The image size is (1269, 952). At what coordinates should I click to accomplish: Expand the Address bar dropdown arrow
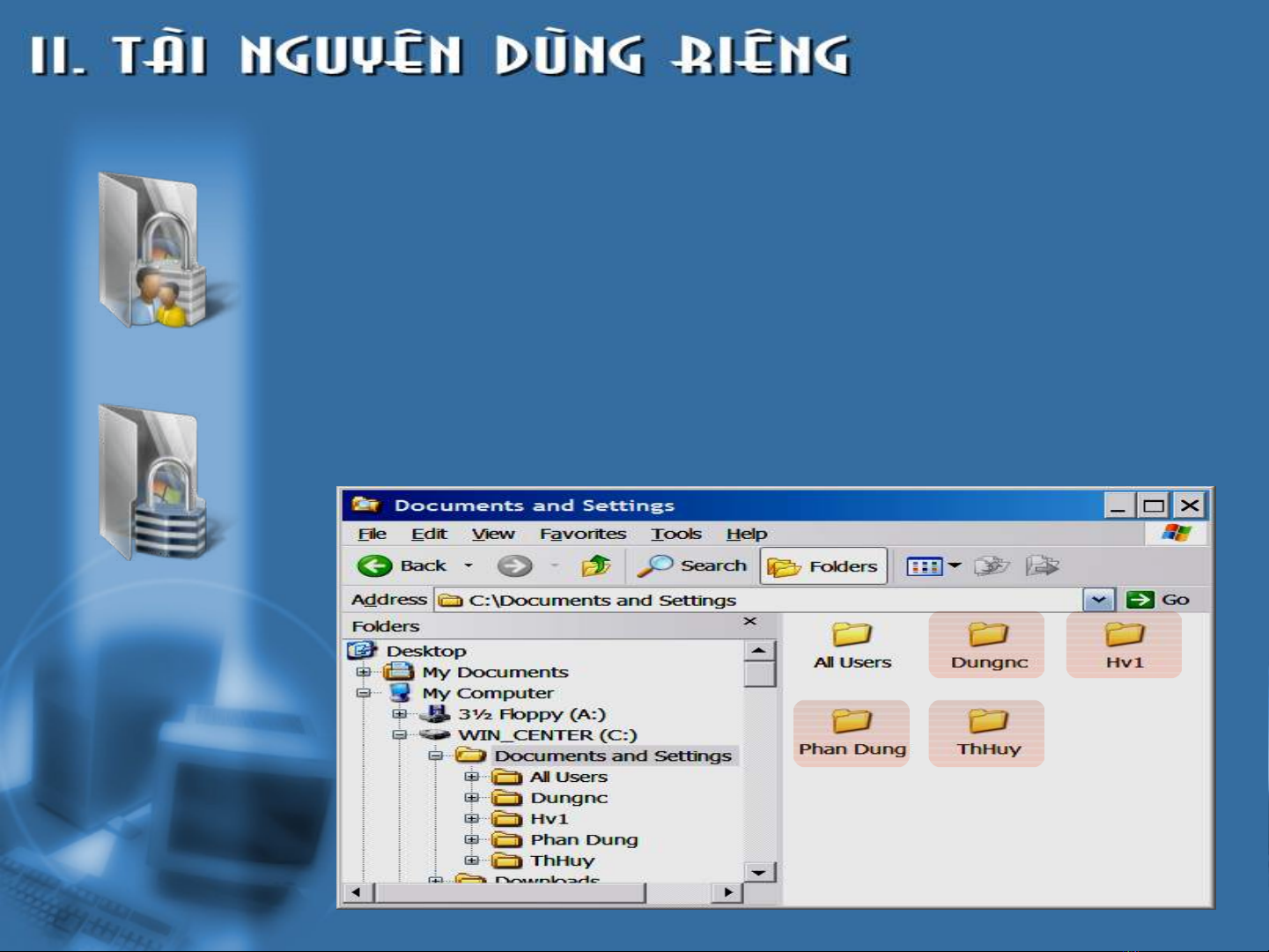click(x=1098, y=600)
